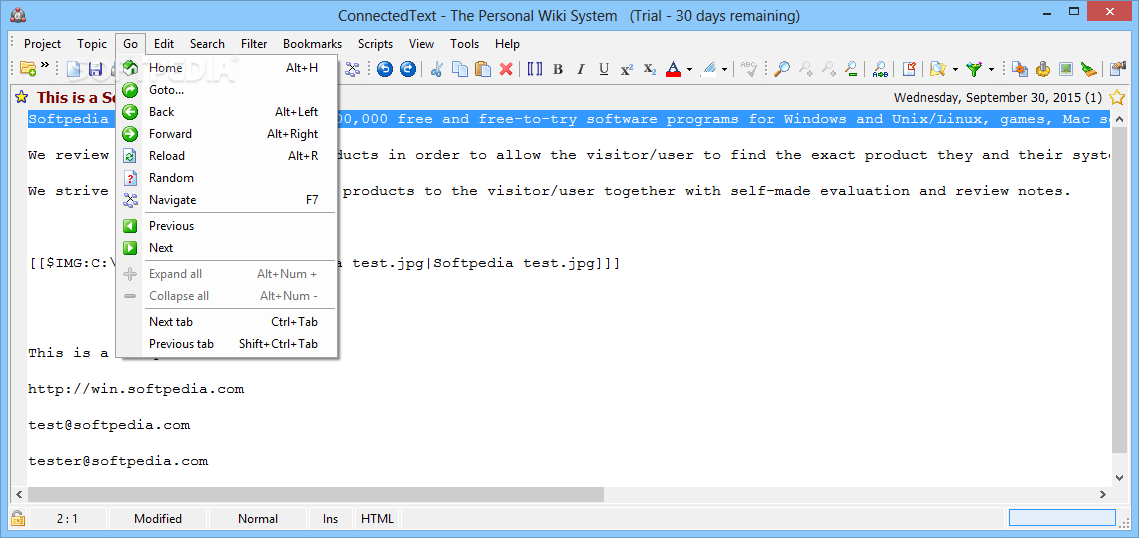The width and height of the screenshot is (1139, 538).
Task: Click the red X Delete icon
Action: click(506, 69)
